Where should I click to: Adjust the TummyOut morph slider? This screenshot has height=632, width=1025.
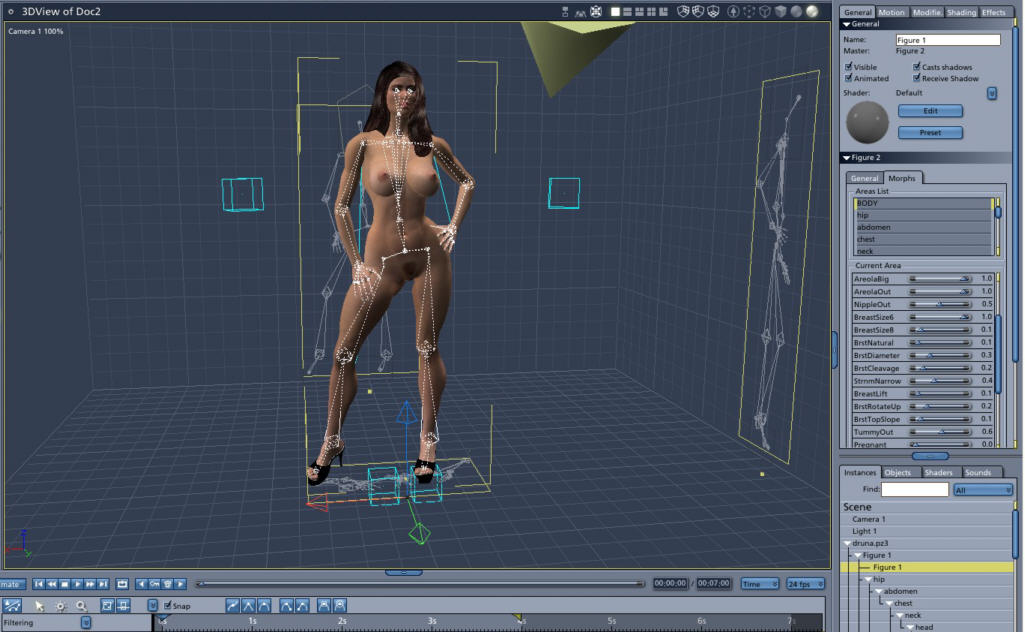coord(941,432)
